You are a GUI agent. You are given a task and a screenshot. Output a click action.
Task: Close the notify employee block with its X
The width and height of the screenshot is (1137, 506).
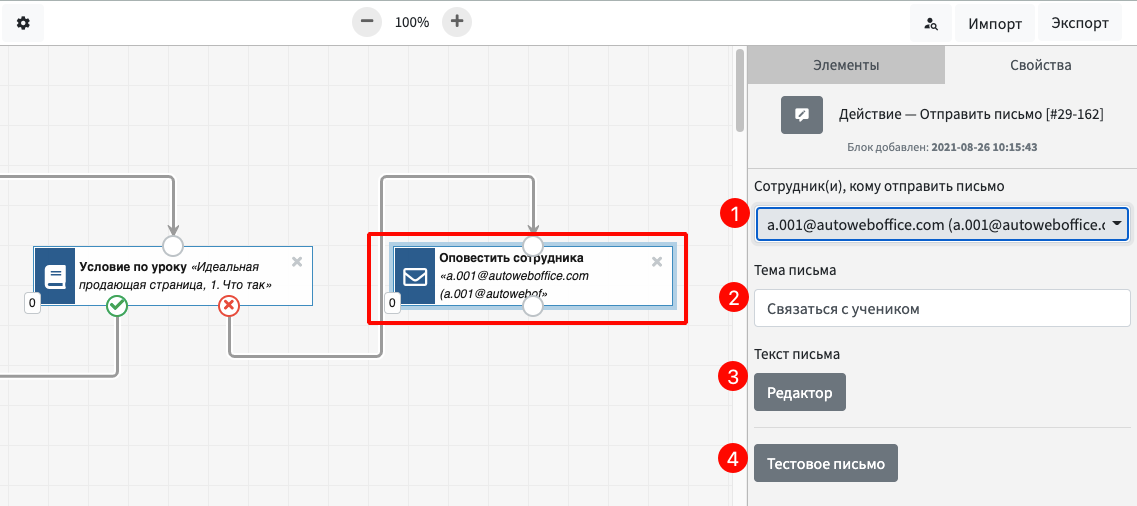point(657,262)
